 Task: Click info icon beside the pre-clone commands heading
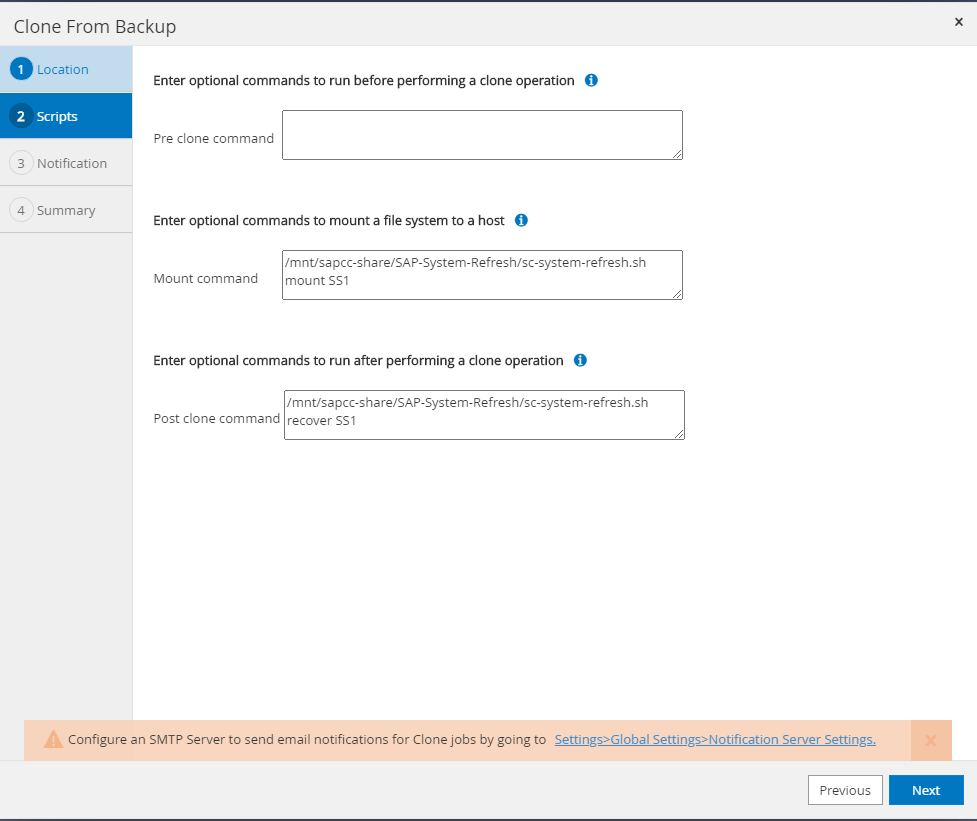[x=591, y=80]
